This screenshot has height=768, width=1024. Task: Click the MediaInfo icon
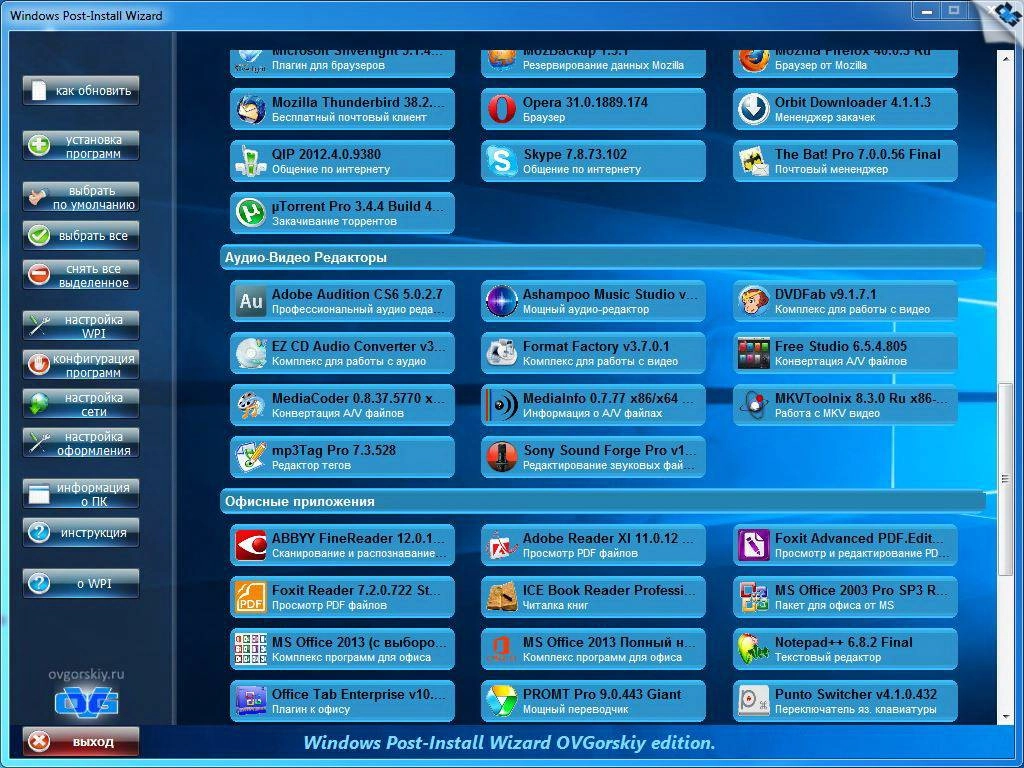click(x=502, y=406)
